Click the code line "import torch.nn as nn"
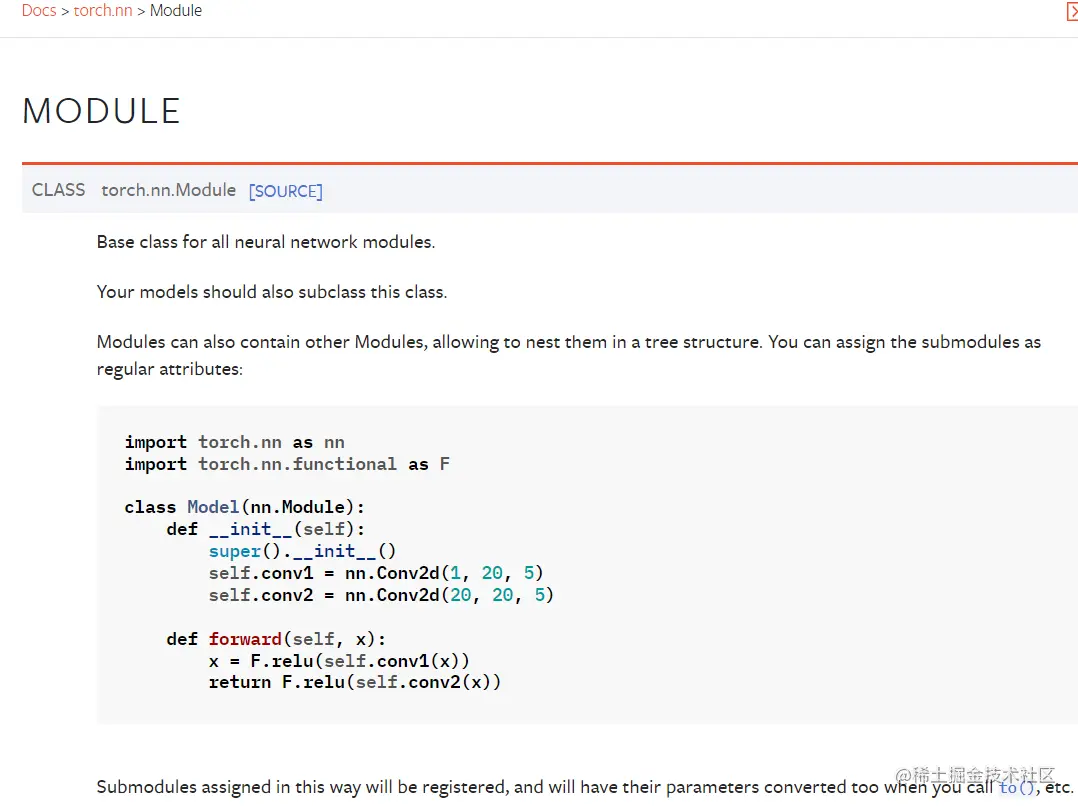Viewport: 1078px width, 808px height. [x=234, y=442]
